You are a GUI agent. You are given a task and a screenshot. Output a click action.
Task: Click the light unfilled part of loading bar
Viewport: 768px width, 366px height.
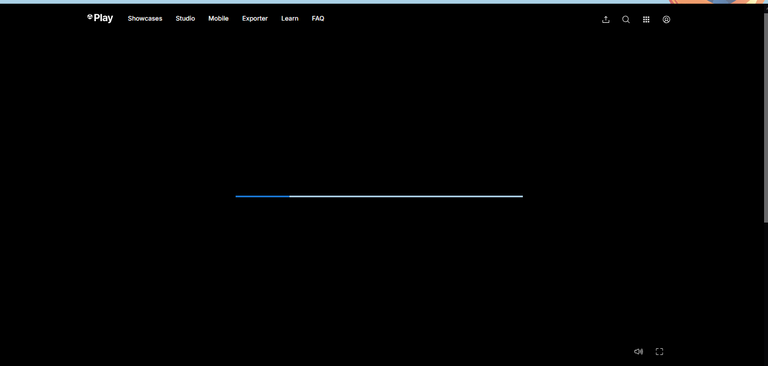tap(406, 196)
